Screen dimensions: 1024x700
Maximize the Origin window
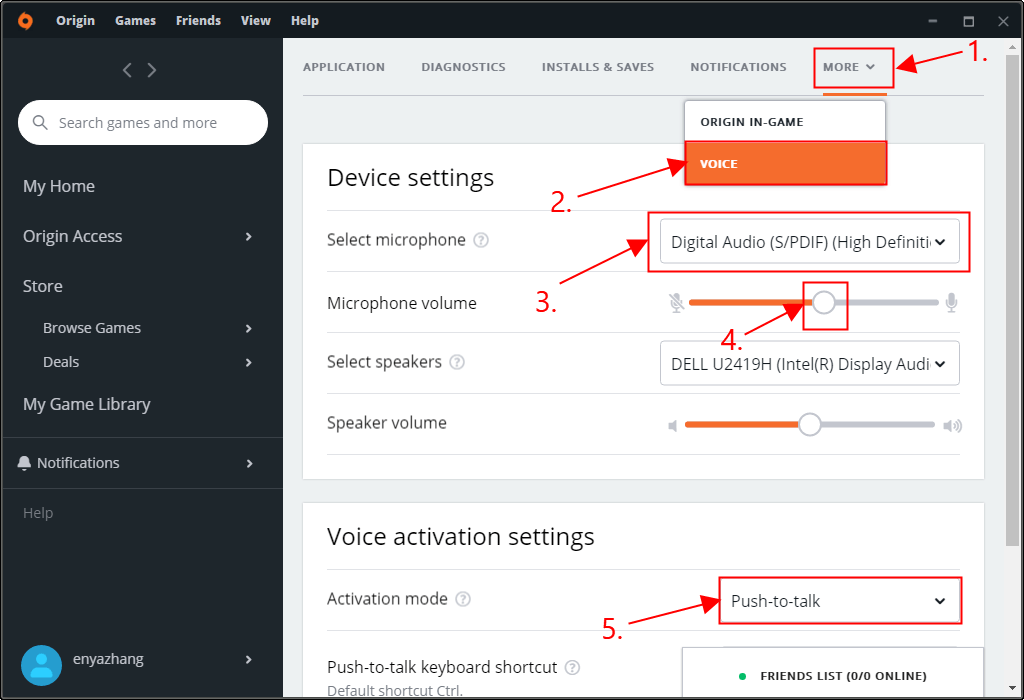tap(968, 21)
